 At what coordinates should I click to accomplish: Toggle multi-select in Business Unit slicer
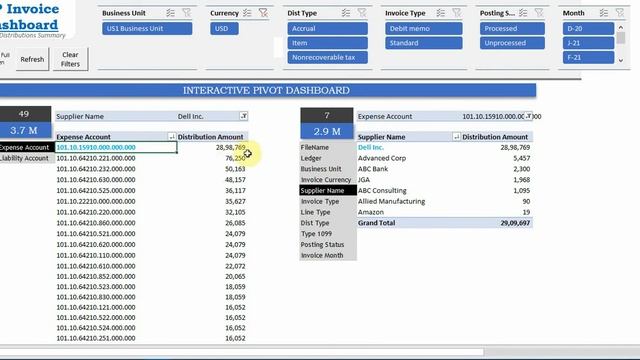click(171, 13)
